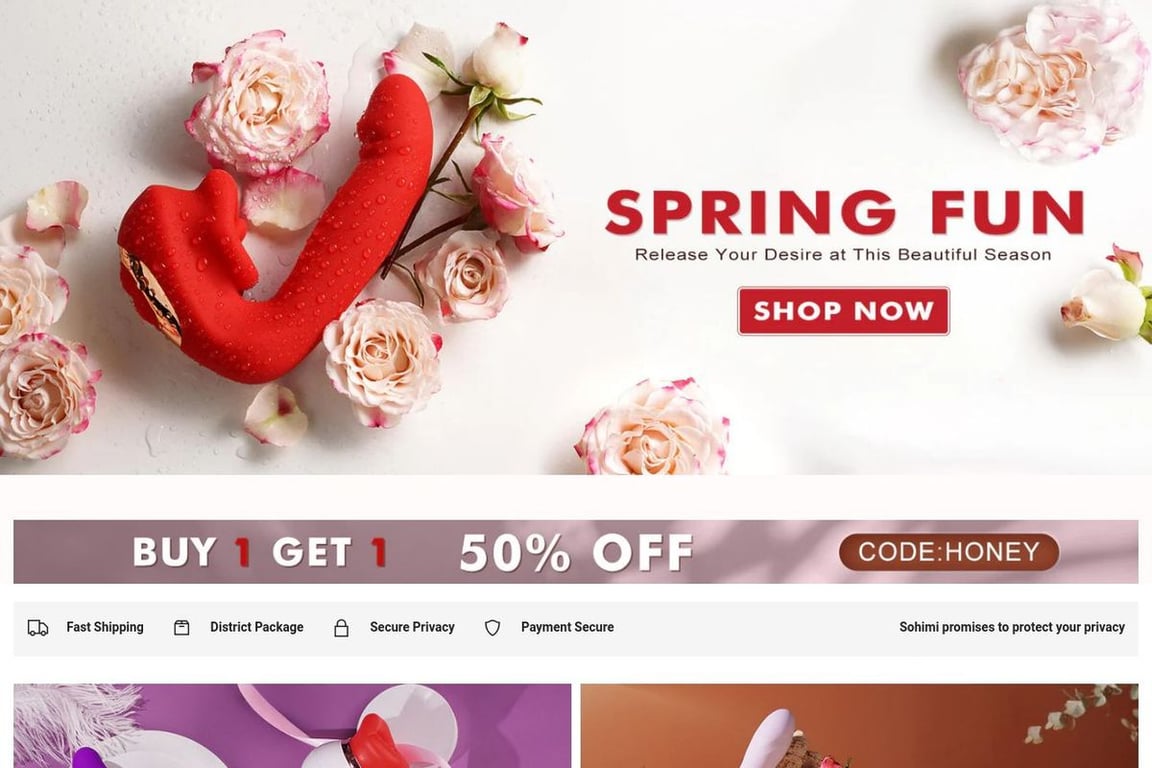Click the District Package box icon
The image size is (1152, 768).
tap(181, 628)
